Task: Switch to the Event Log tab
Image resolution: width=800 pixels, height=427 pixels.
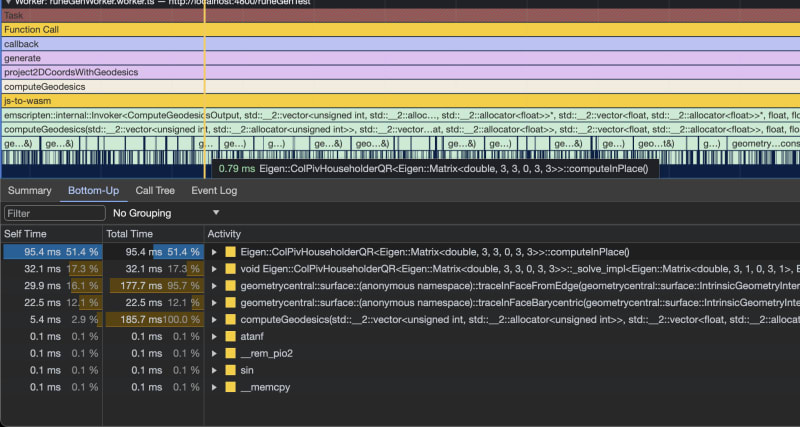Action: point(214,190)
